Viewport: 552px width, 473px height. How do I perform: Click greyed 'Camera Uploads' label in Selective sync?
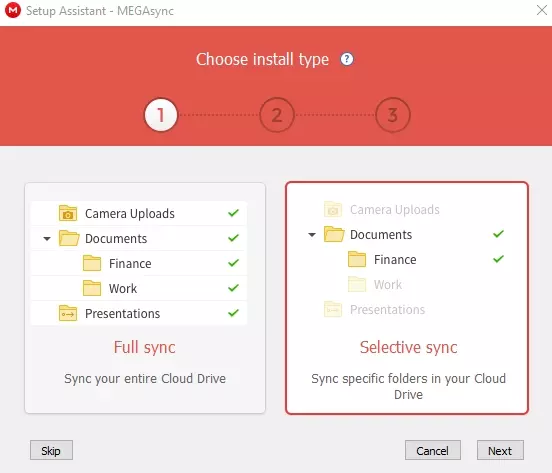[x=395, y=210]
